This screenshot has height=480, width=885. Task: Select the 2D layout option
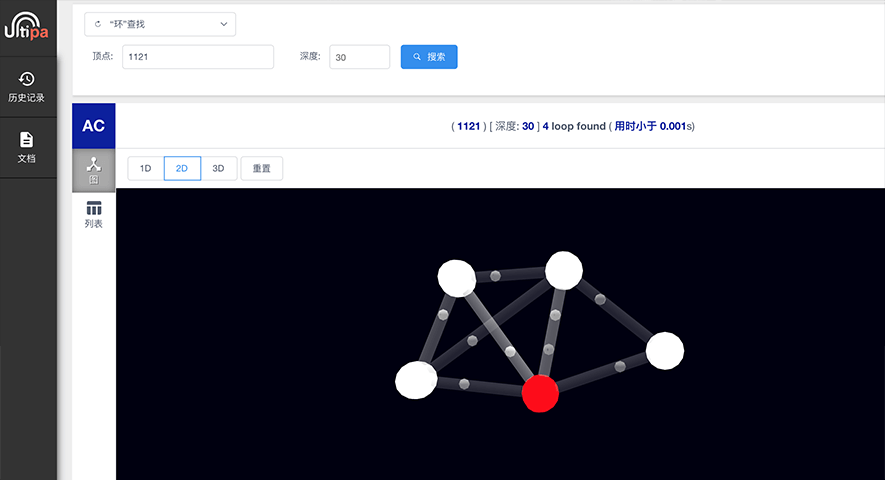pos(182,168)
